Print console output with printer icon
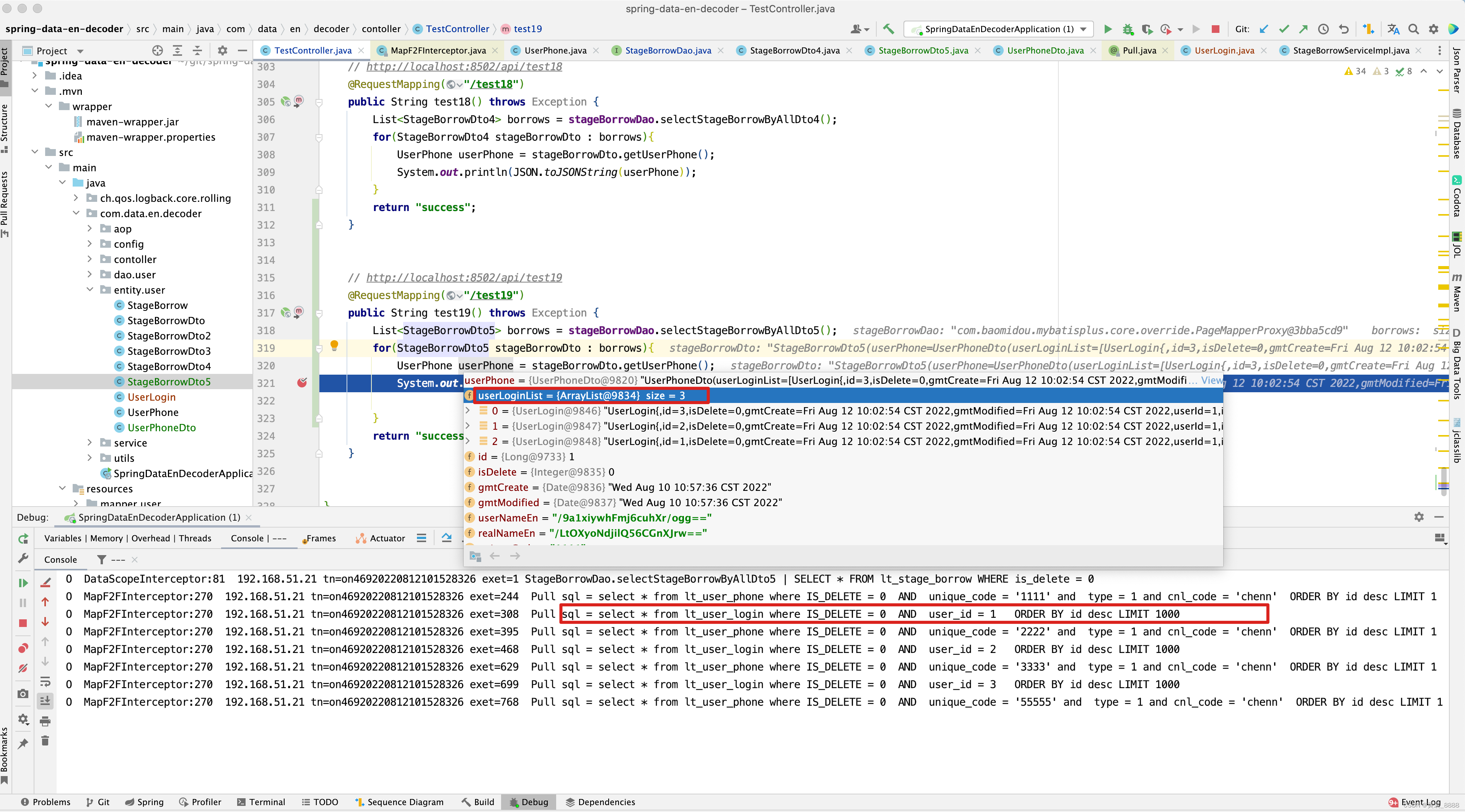 coord(45,721)
